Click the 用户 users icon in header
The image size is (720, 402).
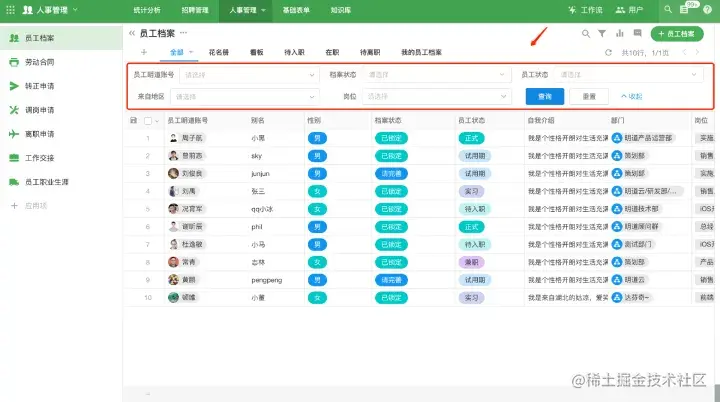[x=620, y=10]
